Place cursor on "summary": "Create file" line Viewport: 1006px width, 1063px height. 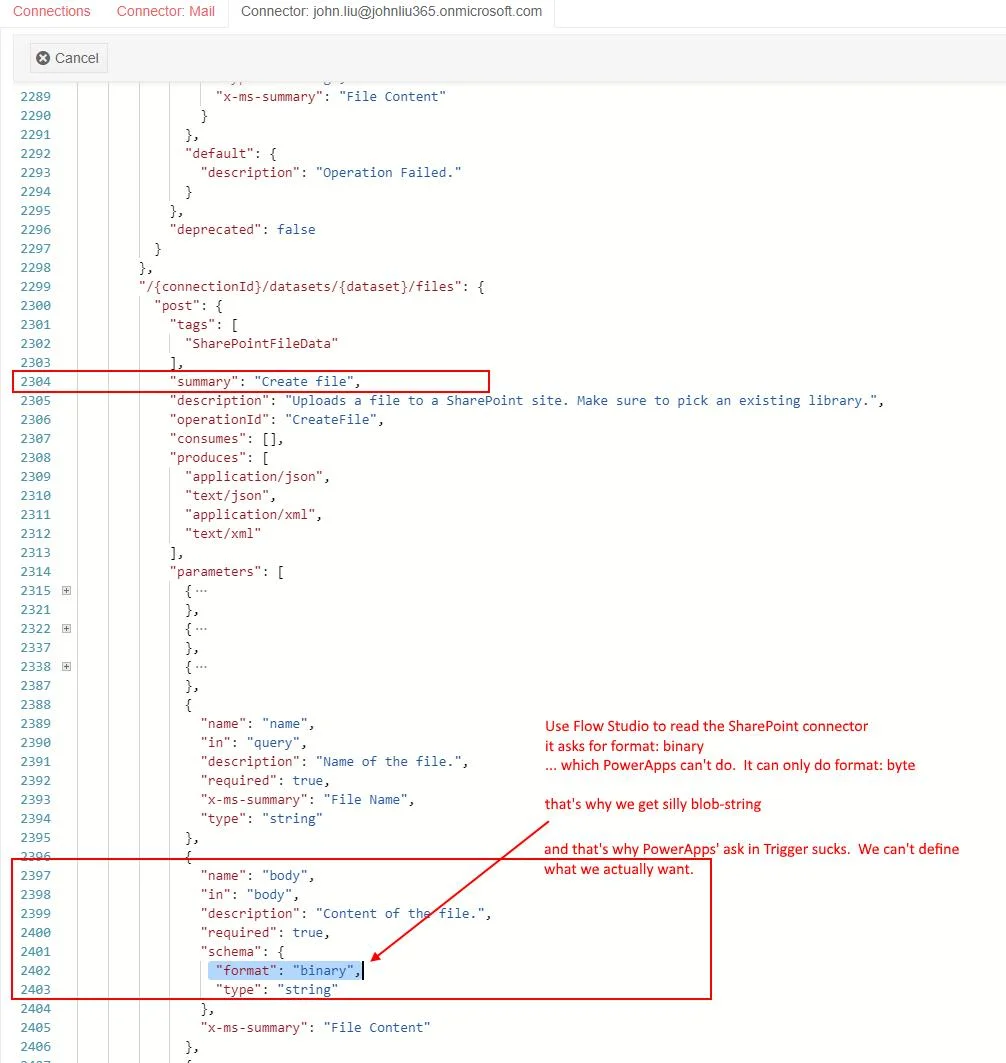click(264, 382)
